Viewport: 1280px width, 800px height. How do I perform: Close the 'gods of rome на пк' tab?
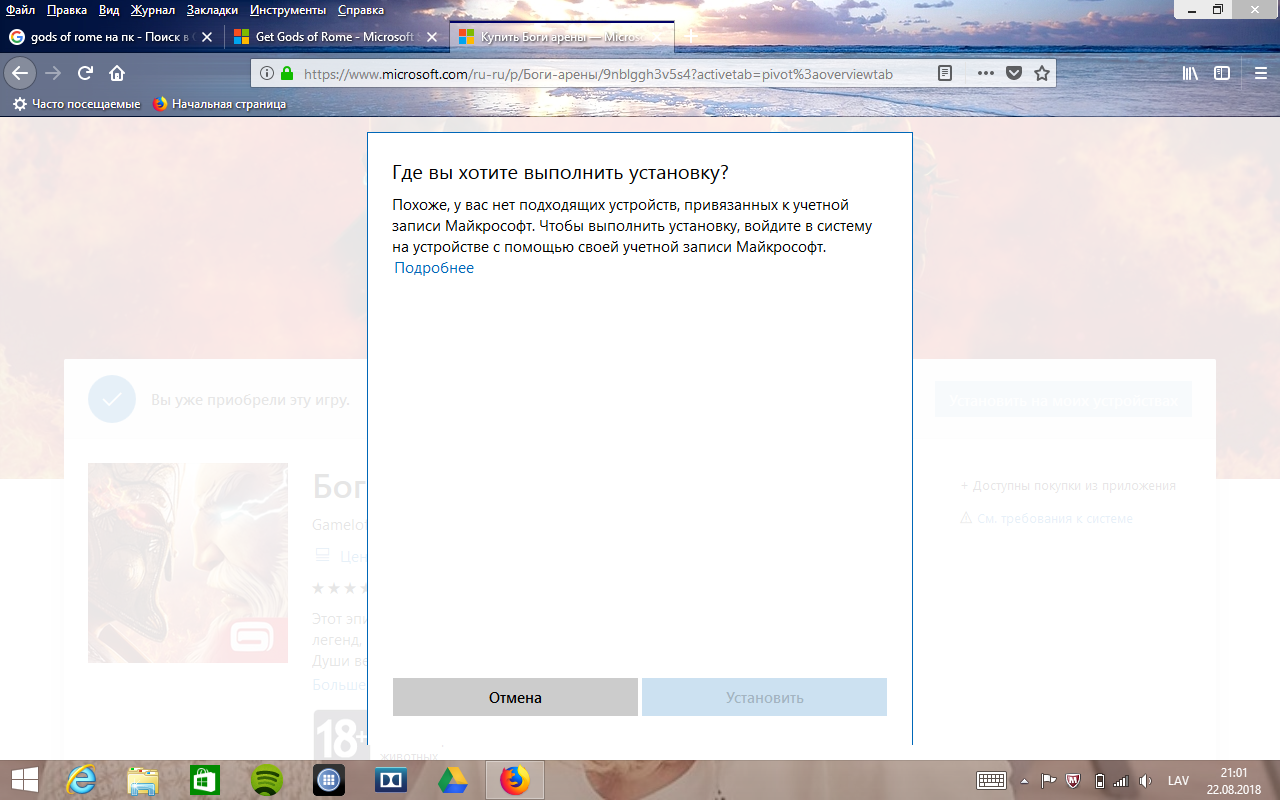point(207,37)
